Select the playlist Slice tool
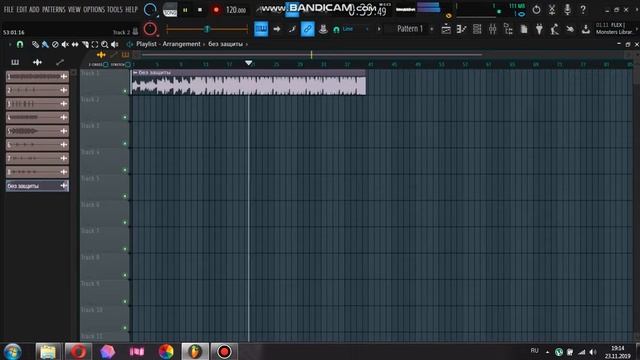 click(x=85, y=44)
